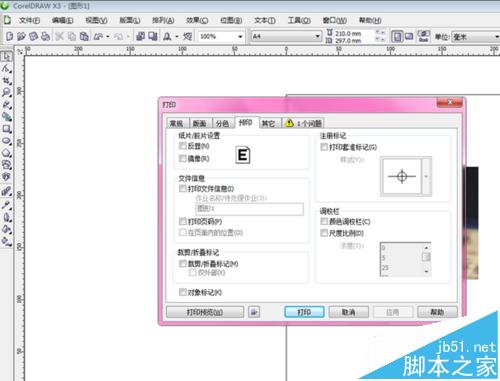
Task: Check 打印套准标记 option
Action: pos(324,147)
